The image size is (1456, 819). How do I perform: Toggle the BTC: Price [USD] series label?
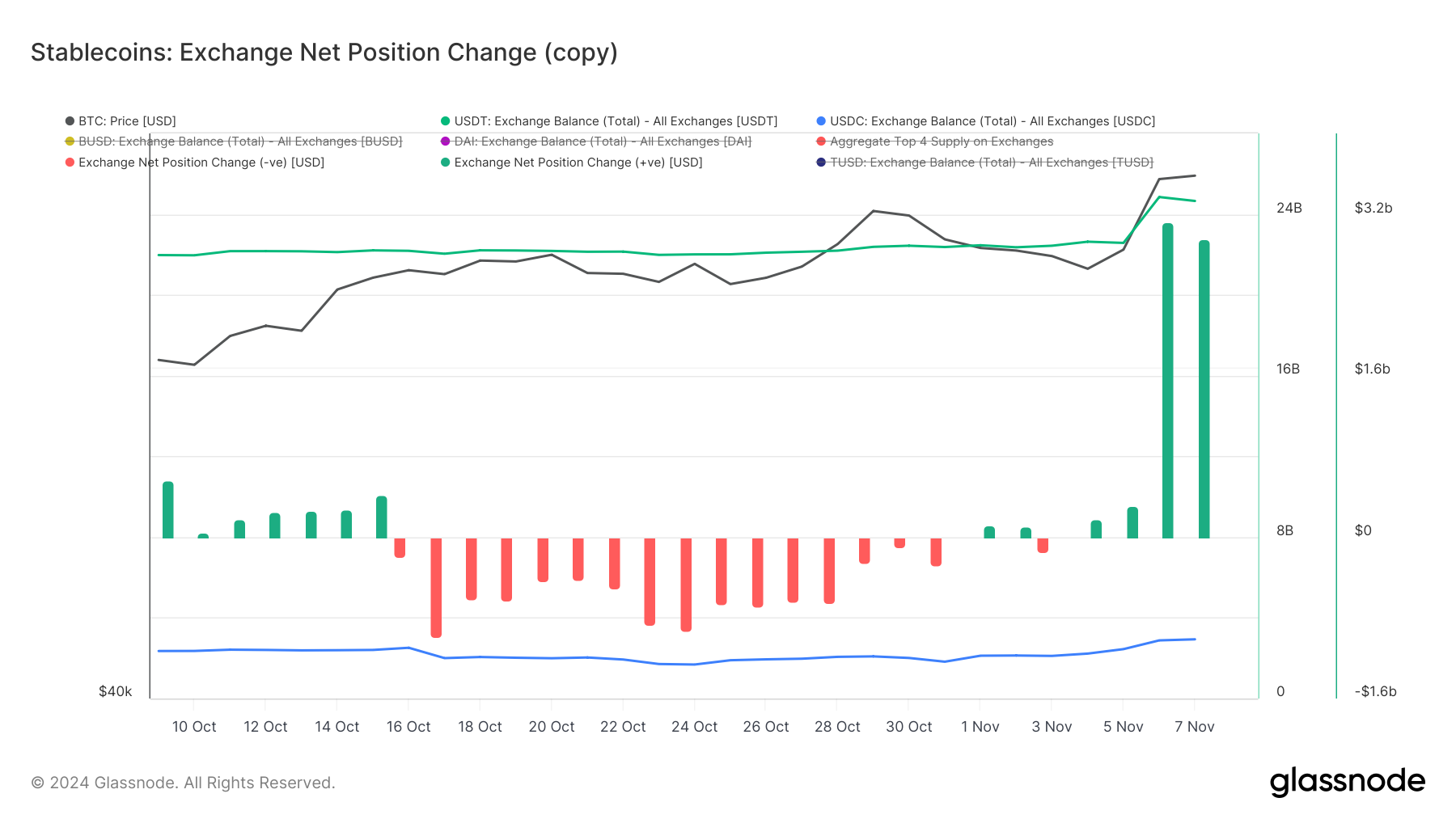(127, 121)
